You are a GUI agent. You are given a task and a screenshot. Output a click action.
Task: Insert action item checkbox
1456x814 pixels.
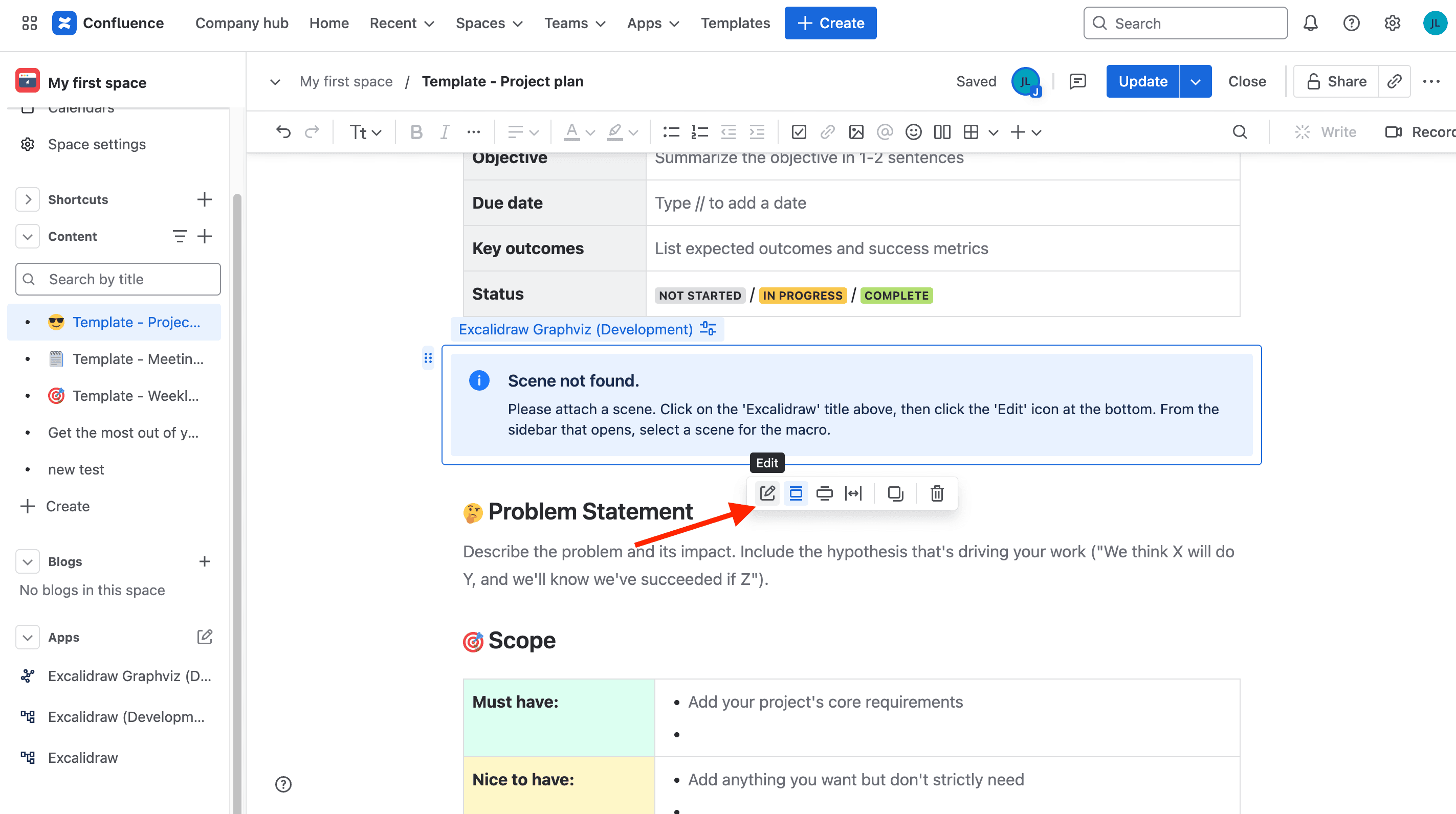pyautogui.click(x=799, y=132)
